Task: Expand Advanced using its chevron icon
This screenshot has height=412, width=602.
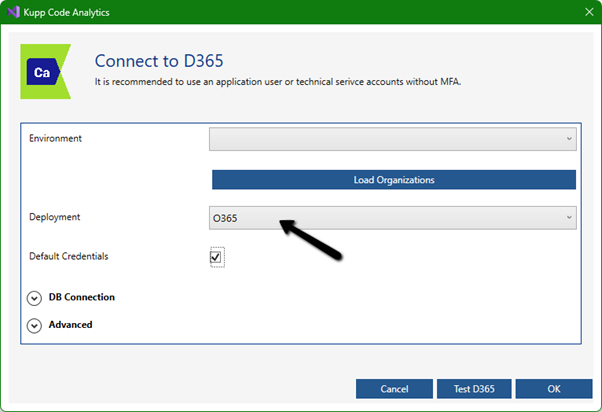Action: click(35, 325)
